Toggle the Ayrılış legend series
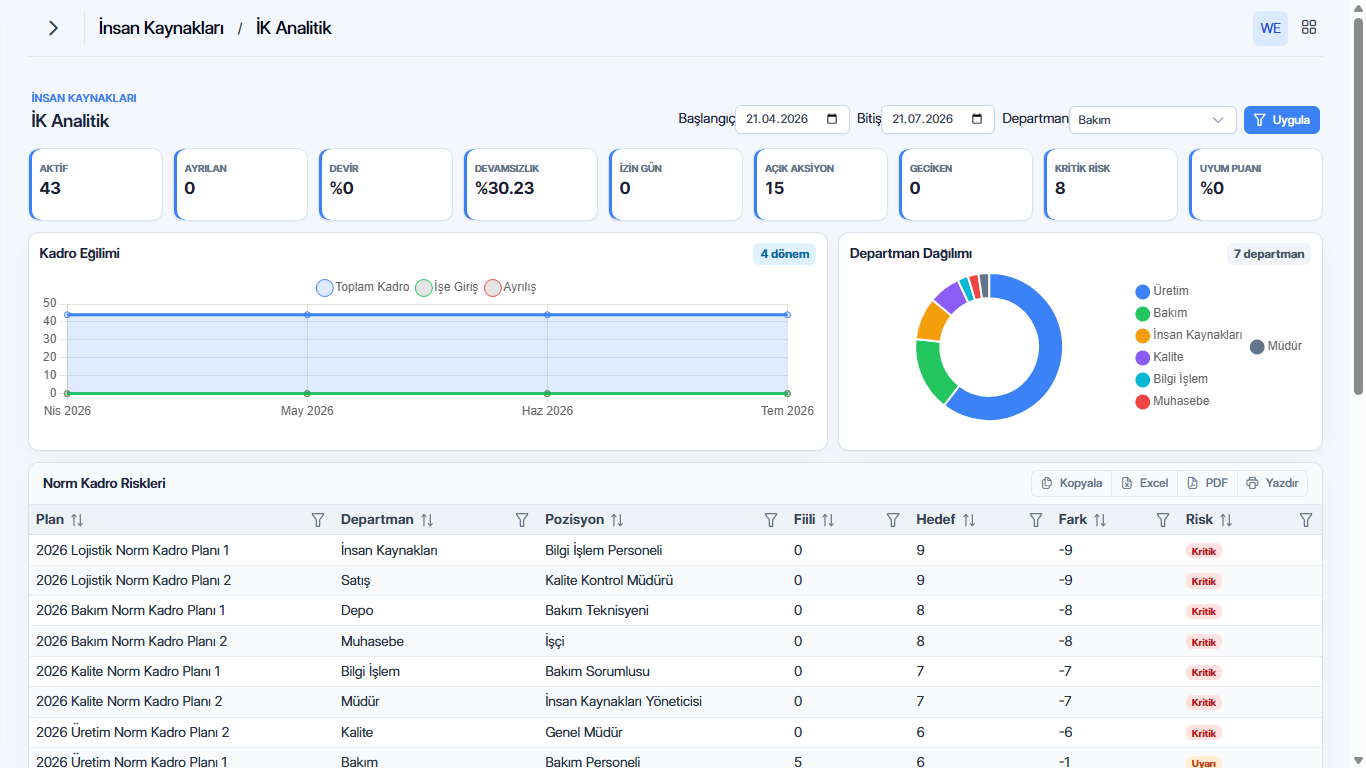1366x768 pixels. [x=511, y=287]
